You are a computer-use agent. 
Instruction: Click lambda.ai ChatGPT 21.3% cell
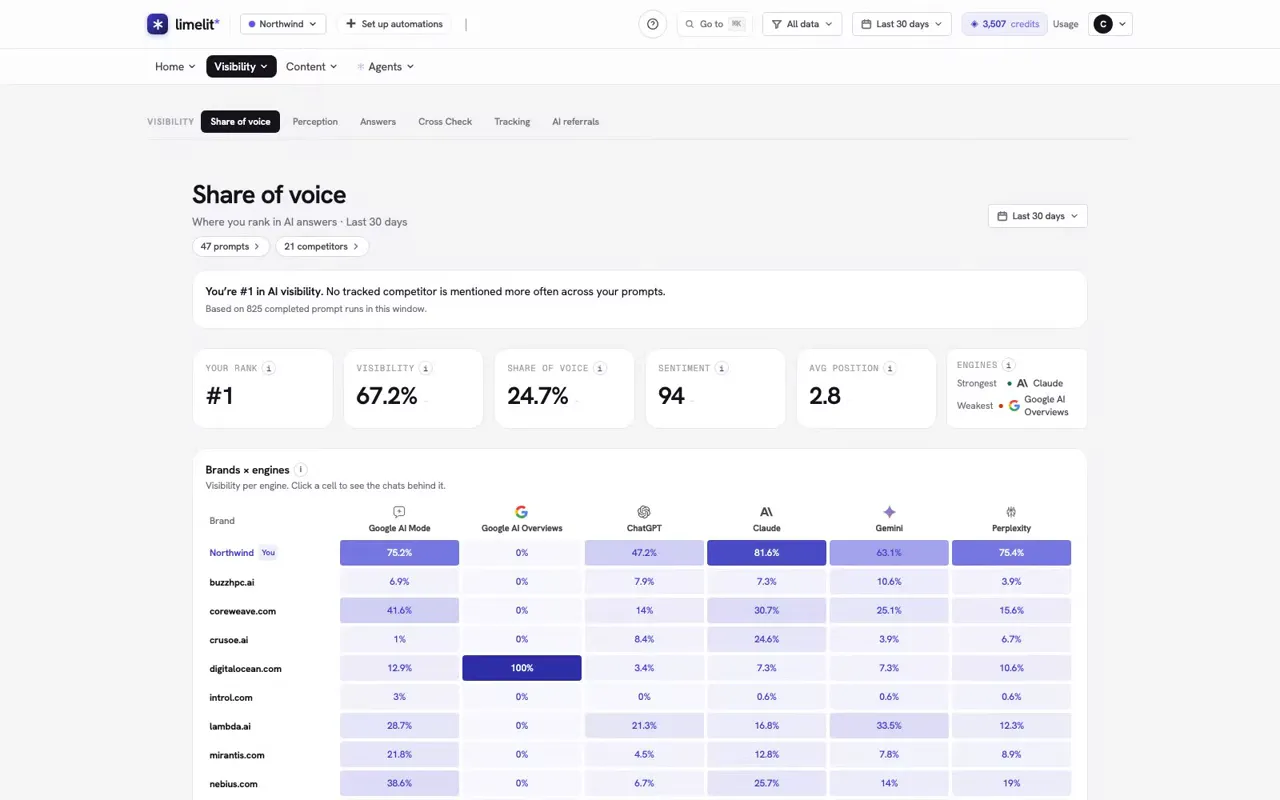point(644,726)
